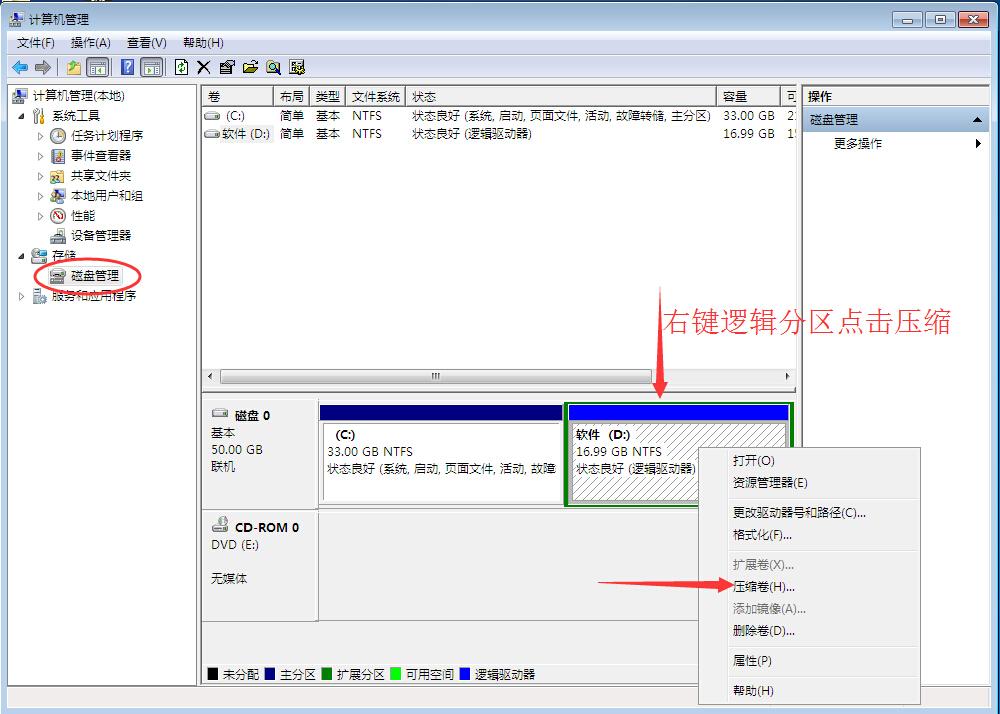1000x714 pixels.
Task: Click the Properties toolbar icon
Action: pyautogui.click(x=226, y=67)
